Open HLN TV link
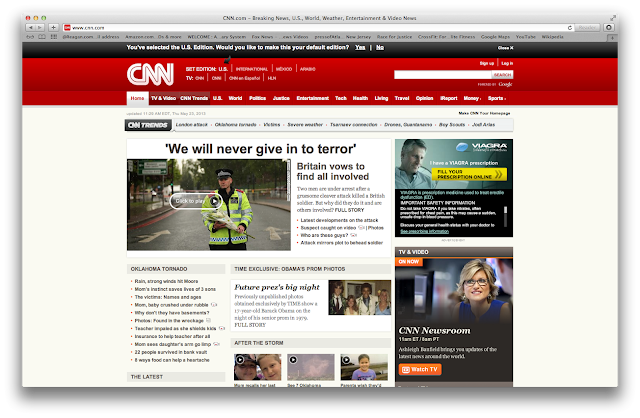This screenshot has width=640, height=418. coord(272,78)
